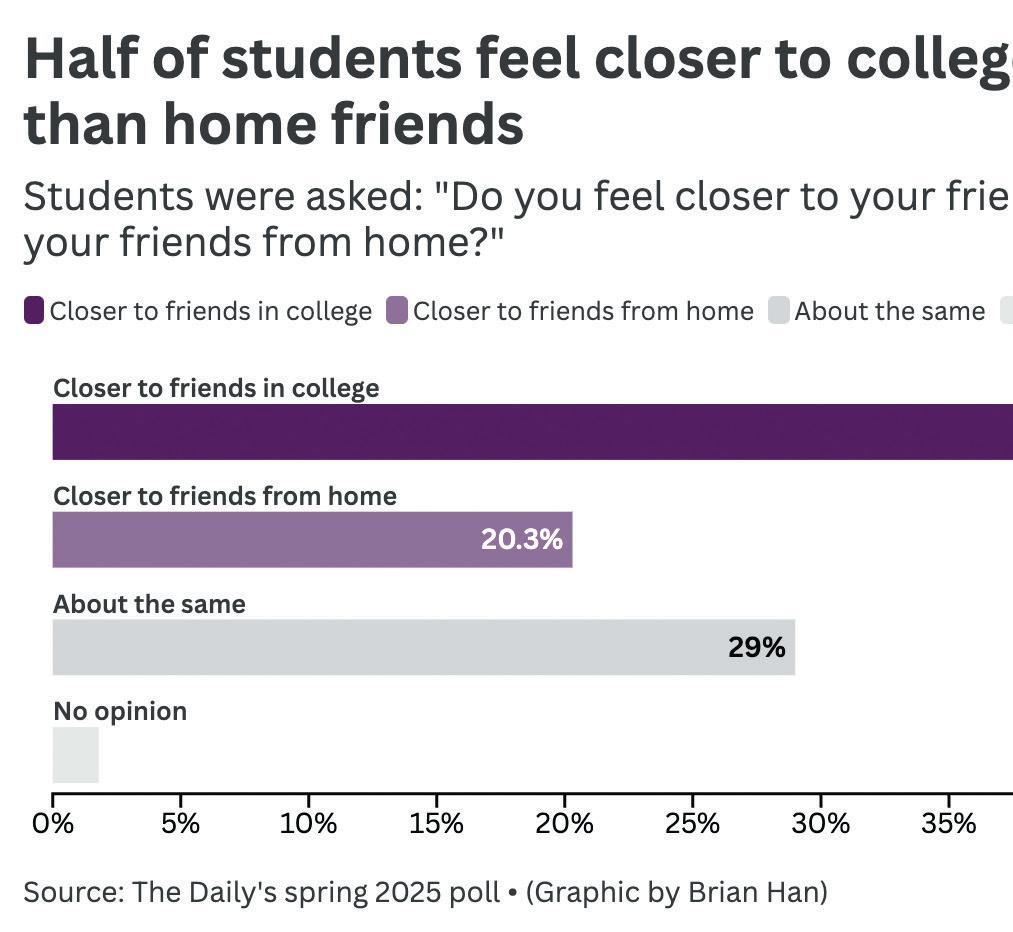
Task: Click the 0% axis tick label
Action: coord(53,824)
